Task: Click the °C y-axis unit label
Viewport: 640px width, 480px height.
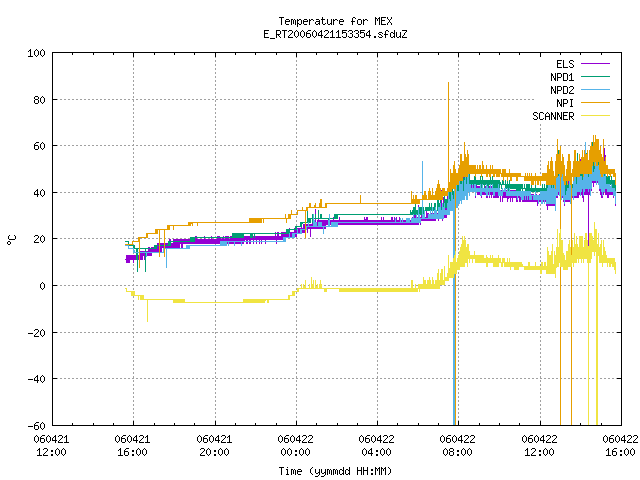Action: click(11, 240)
